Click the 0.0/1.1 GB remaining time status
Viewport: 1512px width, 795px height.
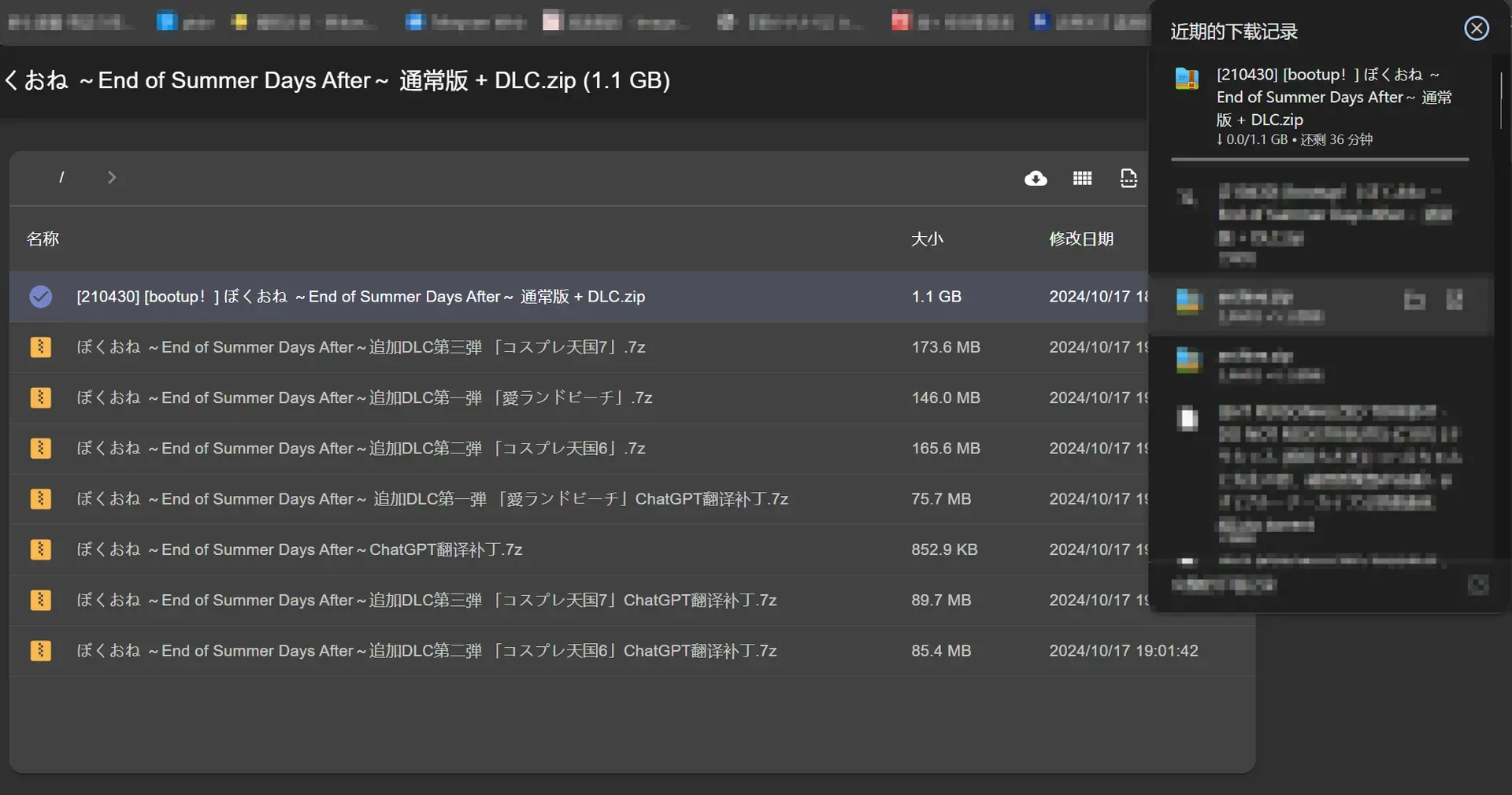pyautogui.click(x=1295, y=139)
